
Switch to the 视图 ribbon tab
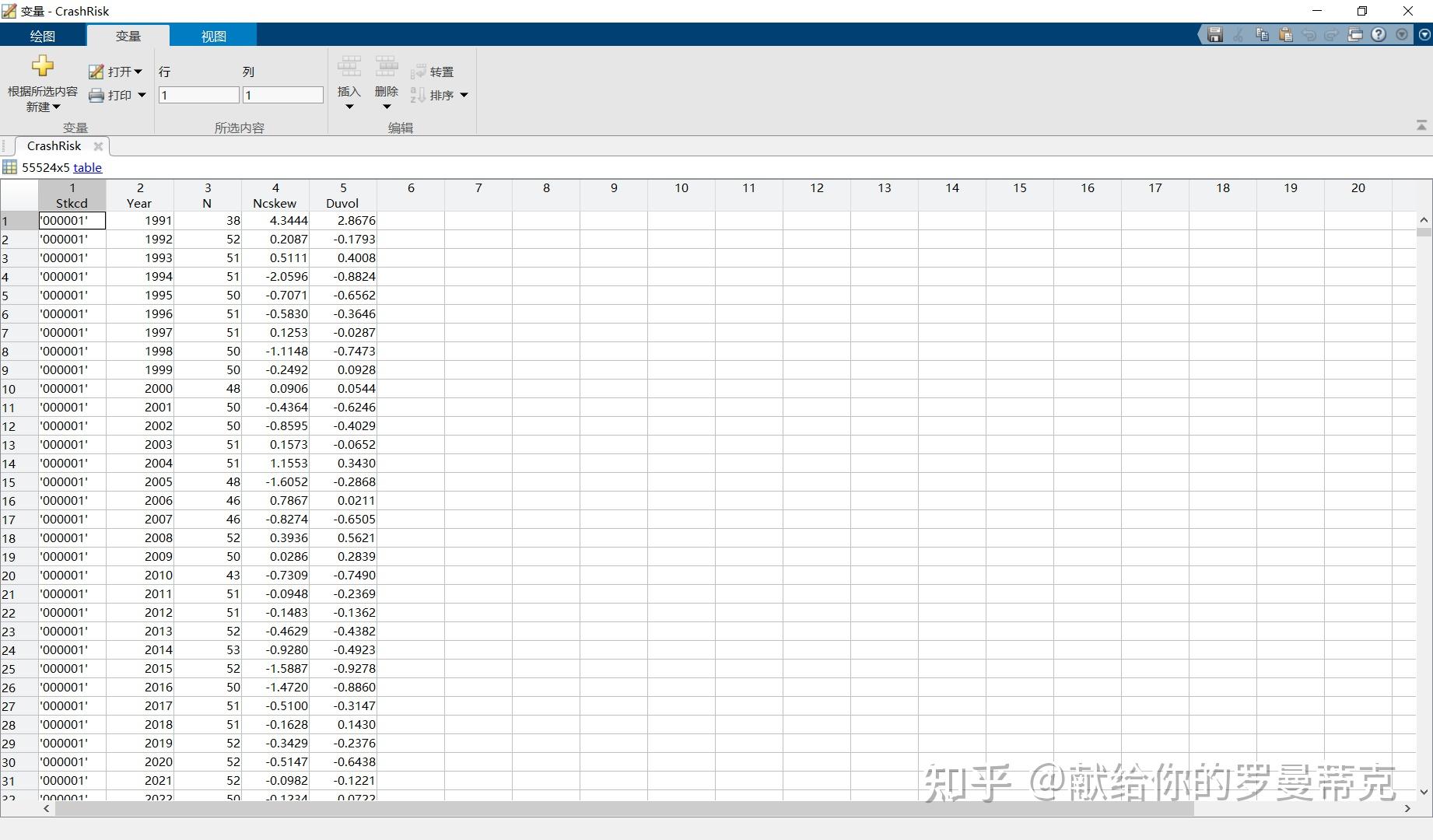click(213, 35)
